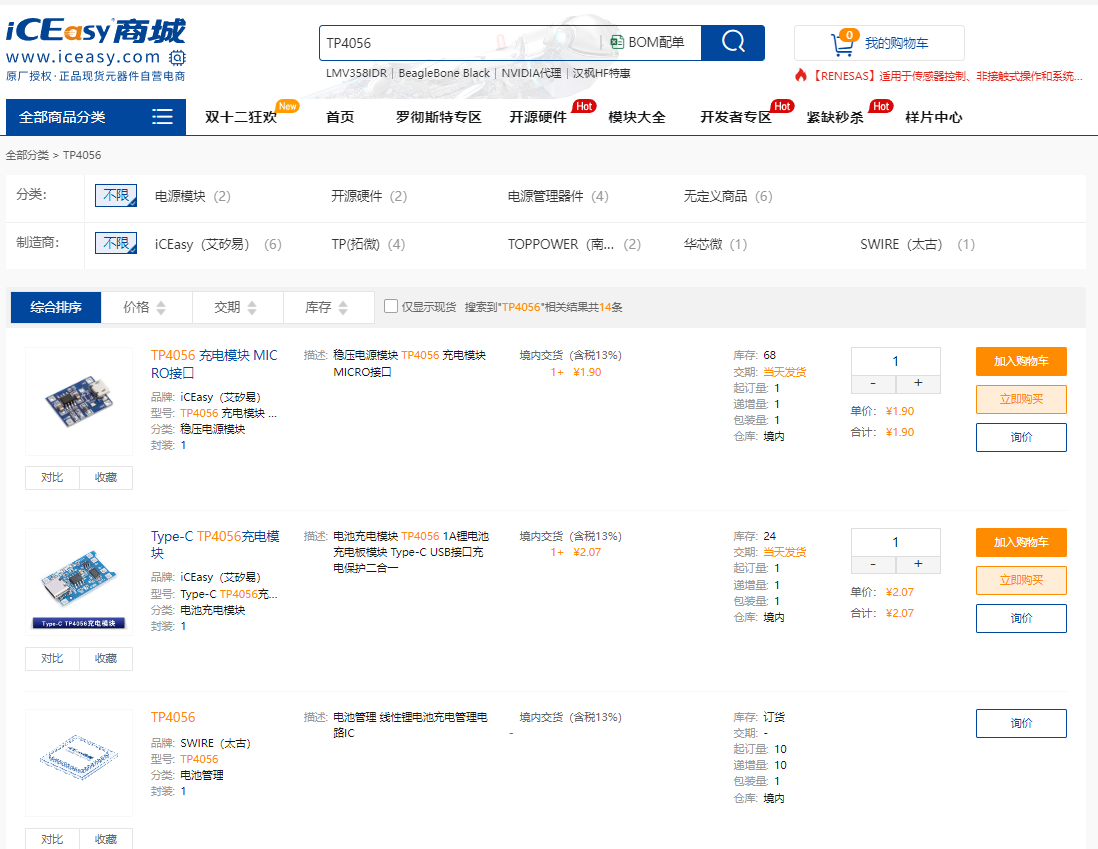The image size is (1098, 849).
Task: Click 询价 for ¥1.90 product
Action: click(x=1021, y=437)
